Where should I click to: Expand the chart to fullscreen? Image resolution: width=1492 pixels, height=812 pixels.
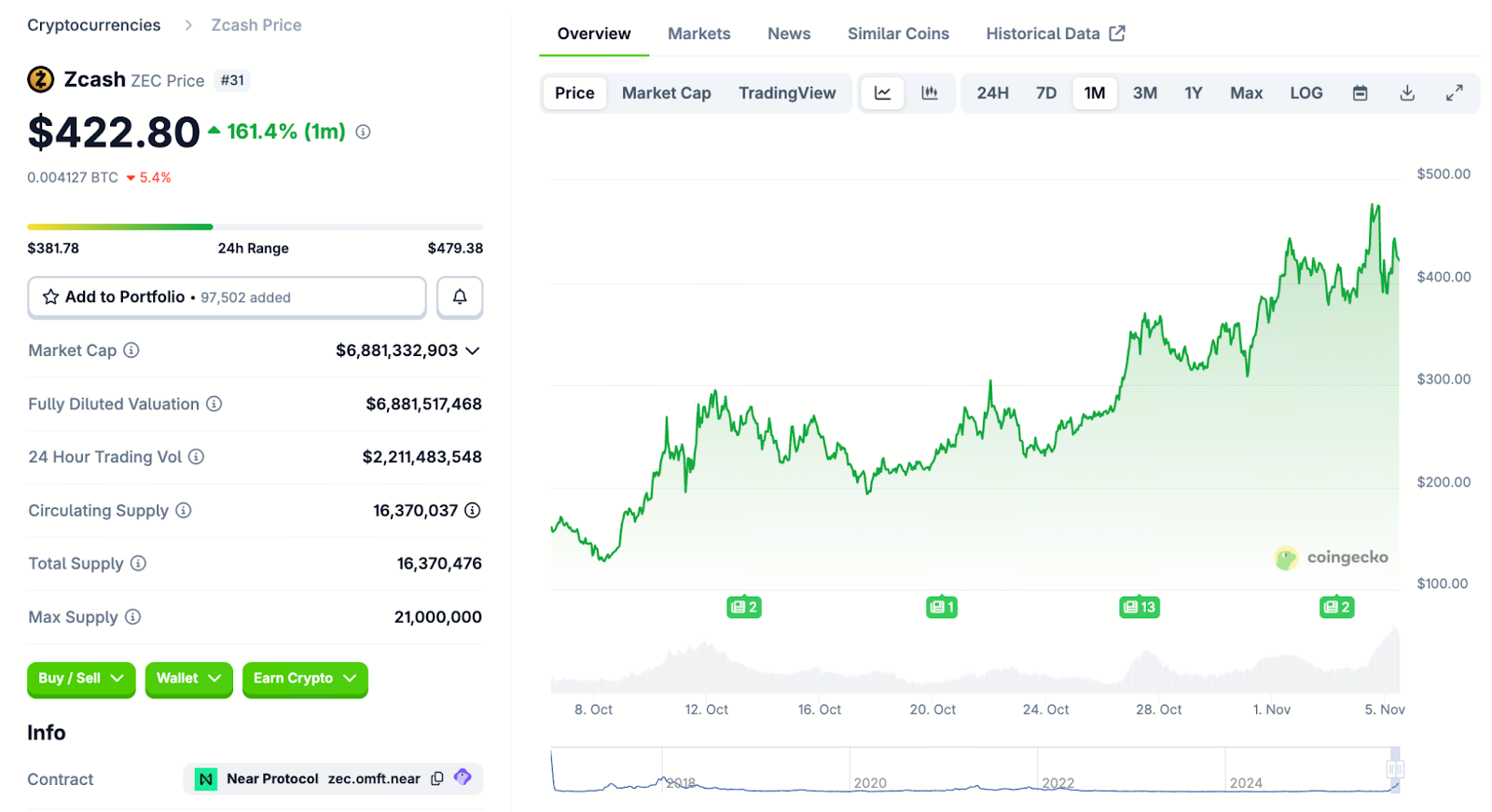point(1454,93)
